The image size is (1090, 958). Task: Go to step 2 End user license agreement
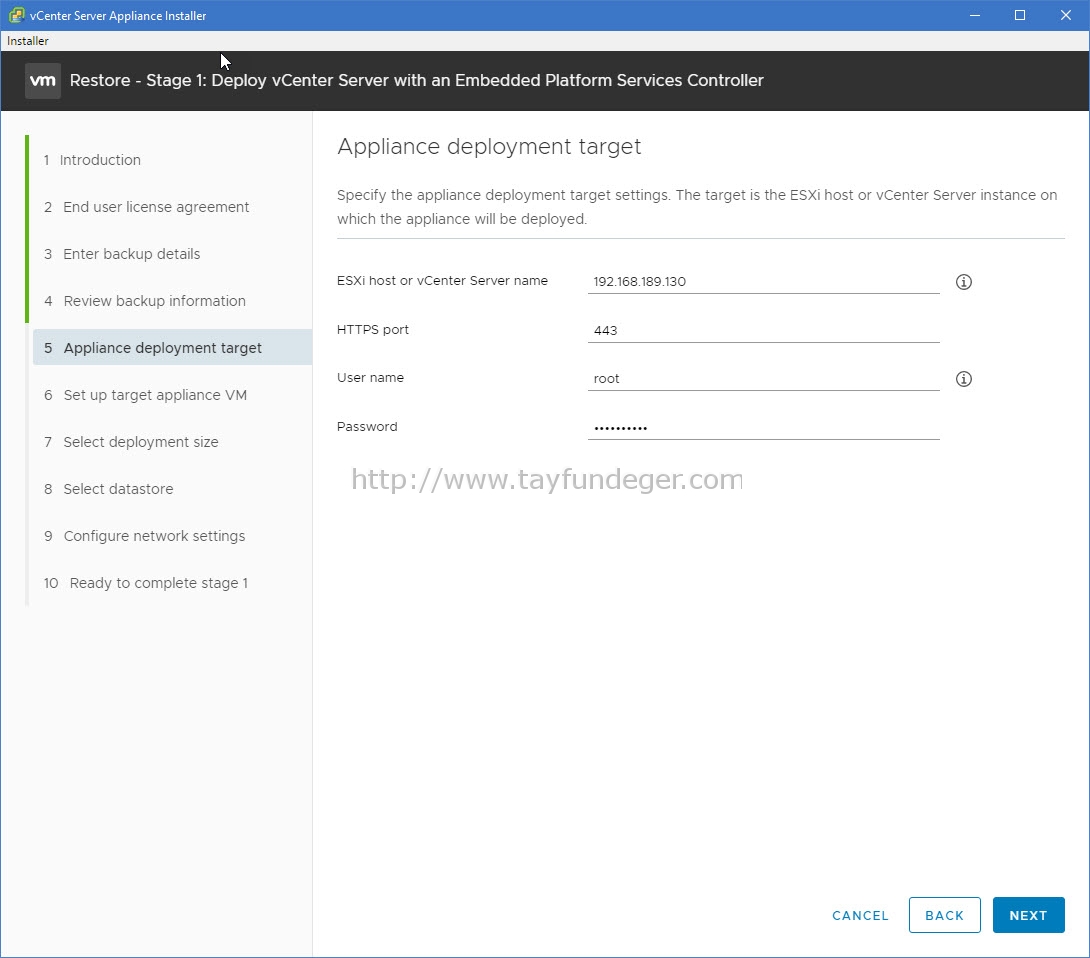(x=147, y=207)
